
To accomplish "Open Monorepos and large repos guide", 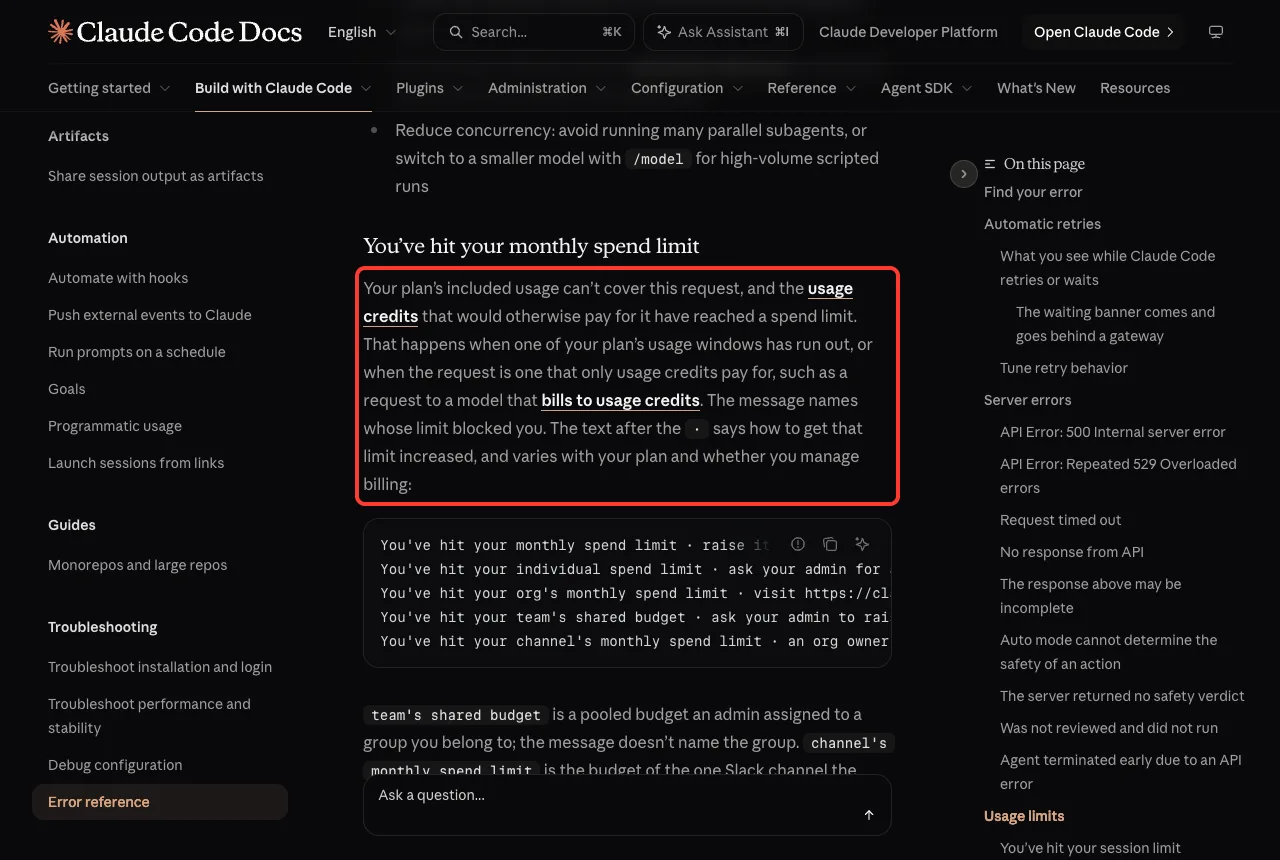I will 138,565.
